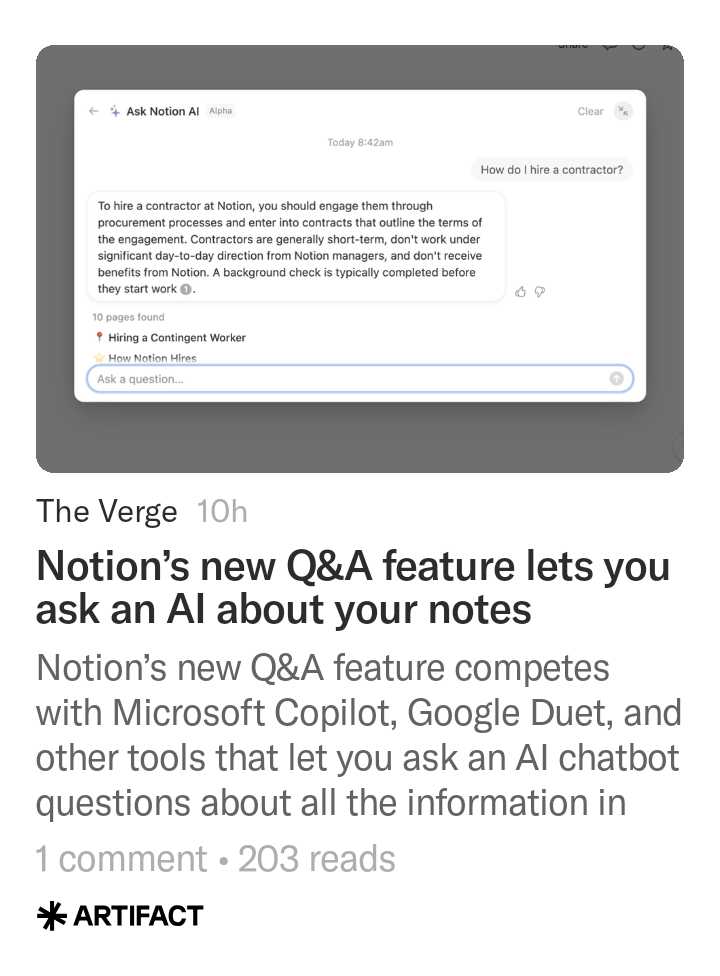Click the article summary text
Screen dimensions: 720x976
click(358, 735)
